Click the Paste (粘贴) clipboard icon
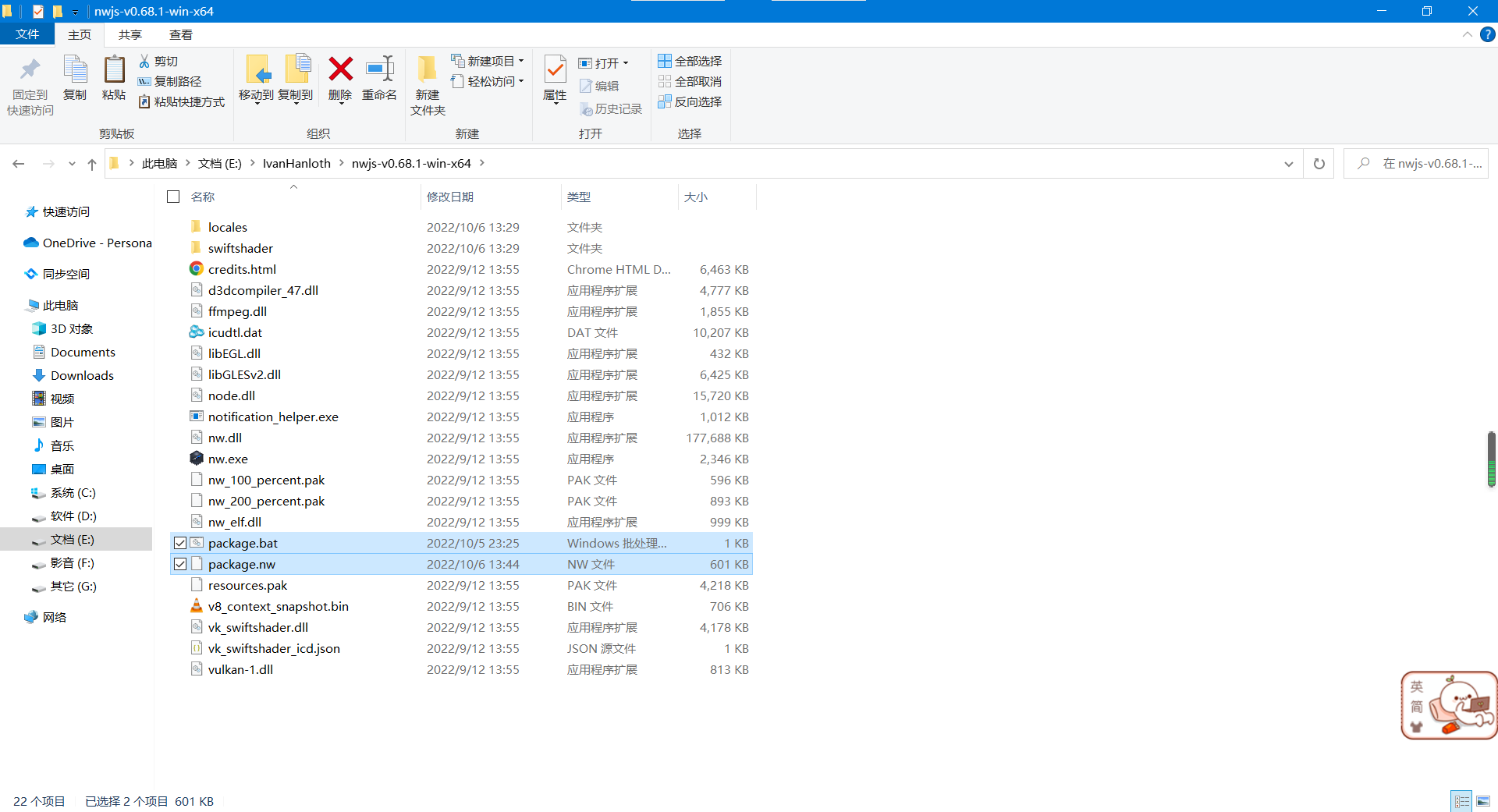 pos(114,70)
